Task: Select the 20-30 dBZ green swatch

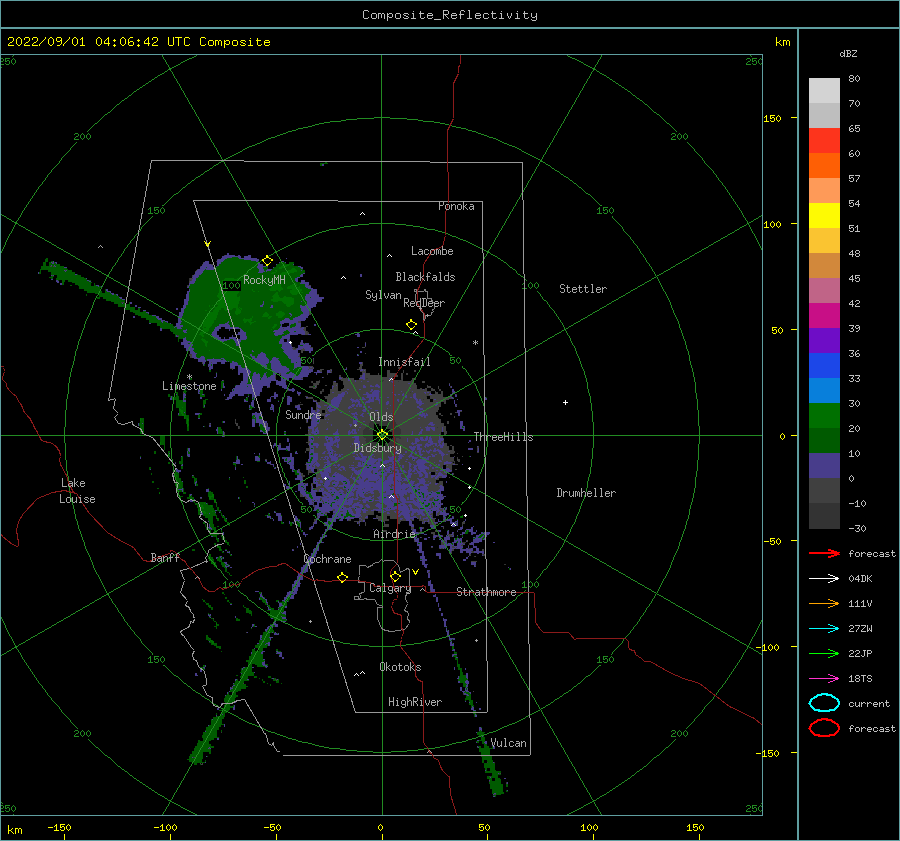Action: 824,416
